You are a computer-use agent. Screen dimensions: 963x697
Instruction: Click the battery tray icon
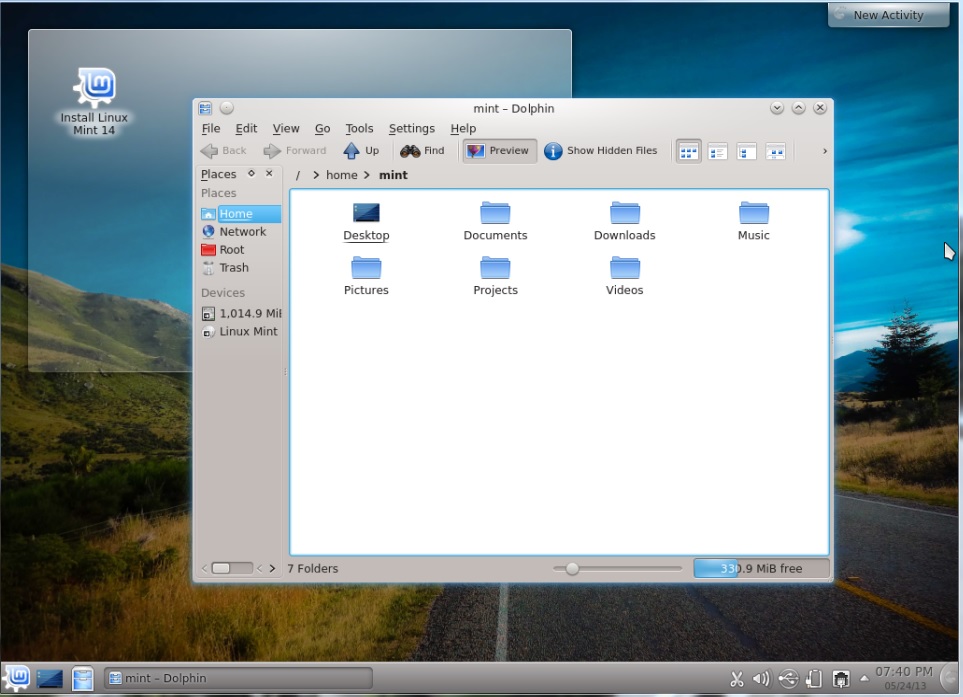pyautogui.click(x=814, y=679)
